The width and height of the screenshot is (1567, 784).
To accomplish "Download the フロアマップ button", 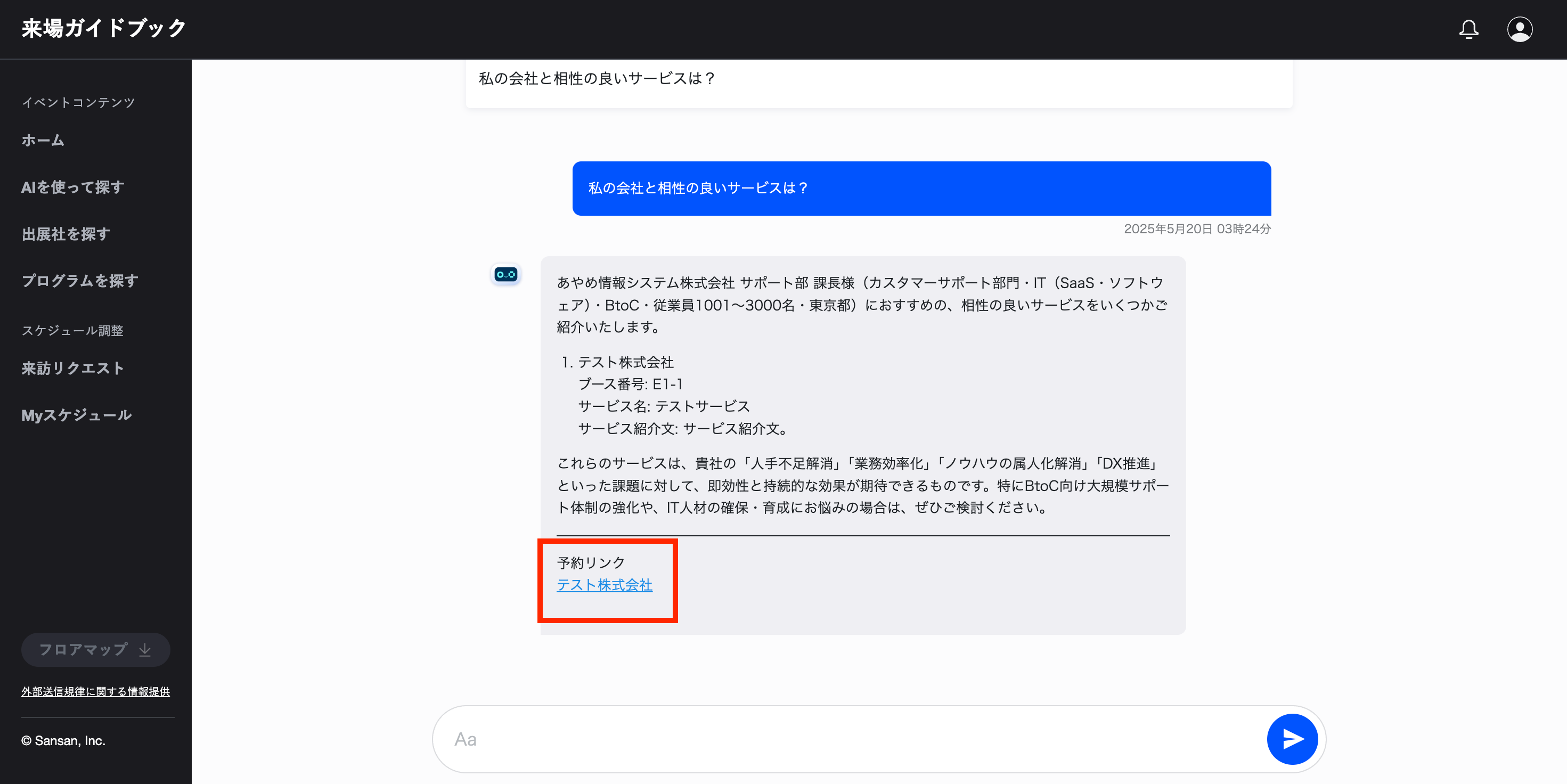I will point(95,649).
